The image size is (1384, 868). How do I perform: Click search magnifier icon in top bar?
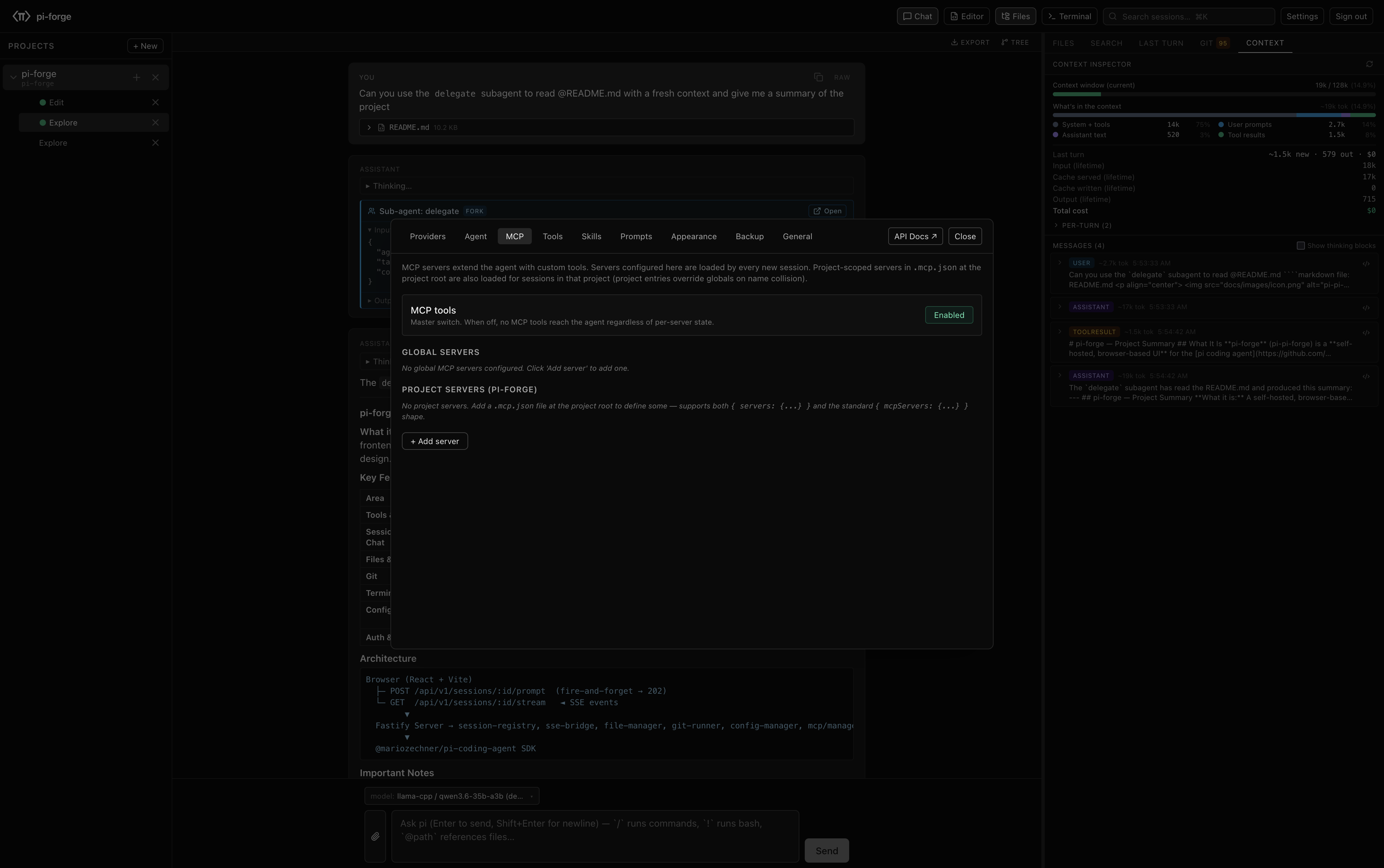1113,16
